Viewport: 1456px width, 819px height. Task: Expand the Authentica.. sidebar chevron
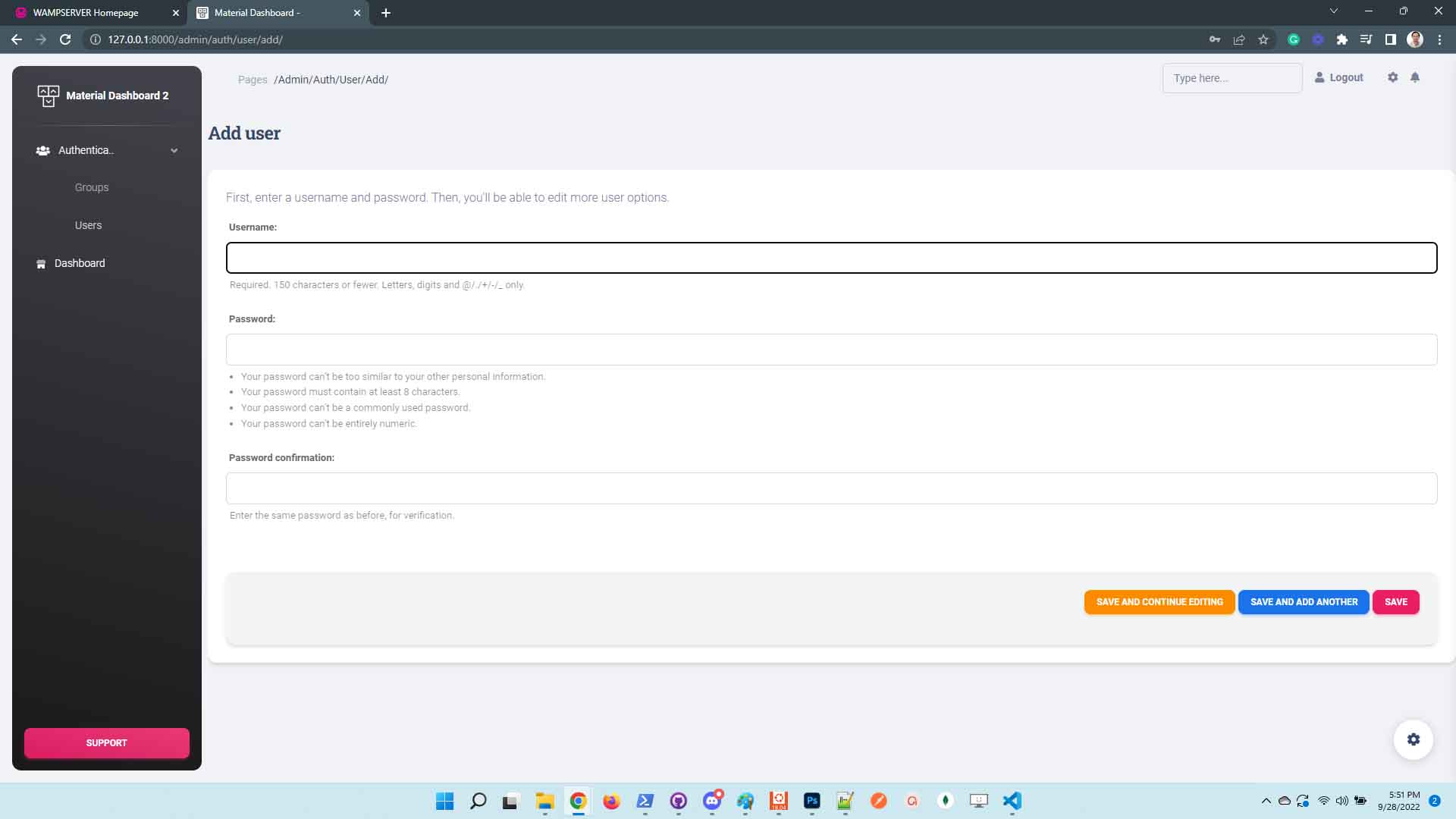tap(174, 151)
